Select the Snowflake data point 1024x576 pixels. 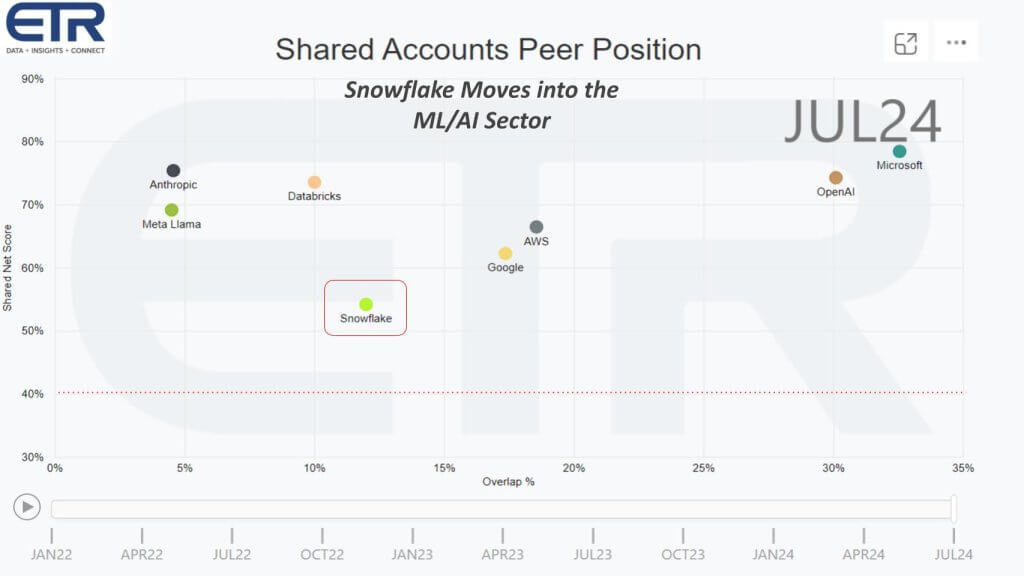click(366, 304)
